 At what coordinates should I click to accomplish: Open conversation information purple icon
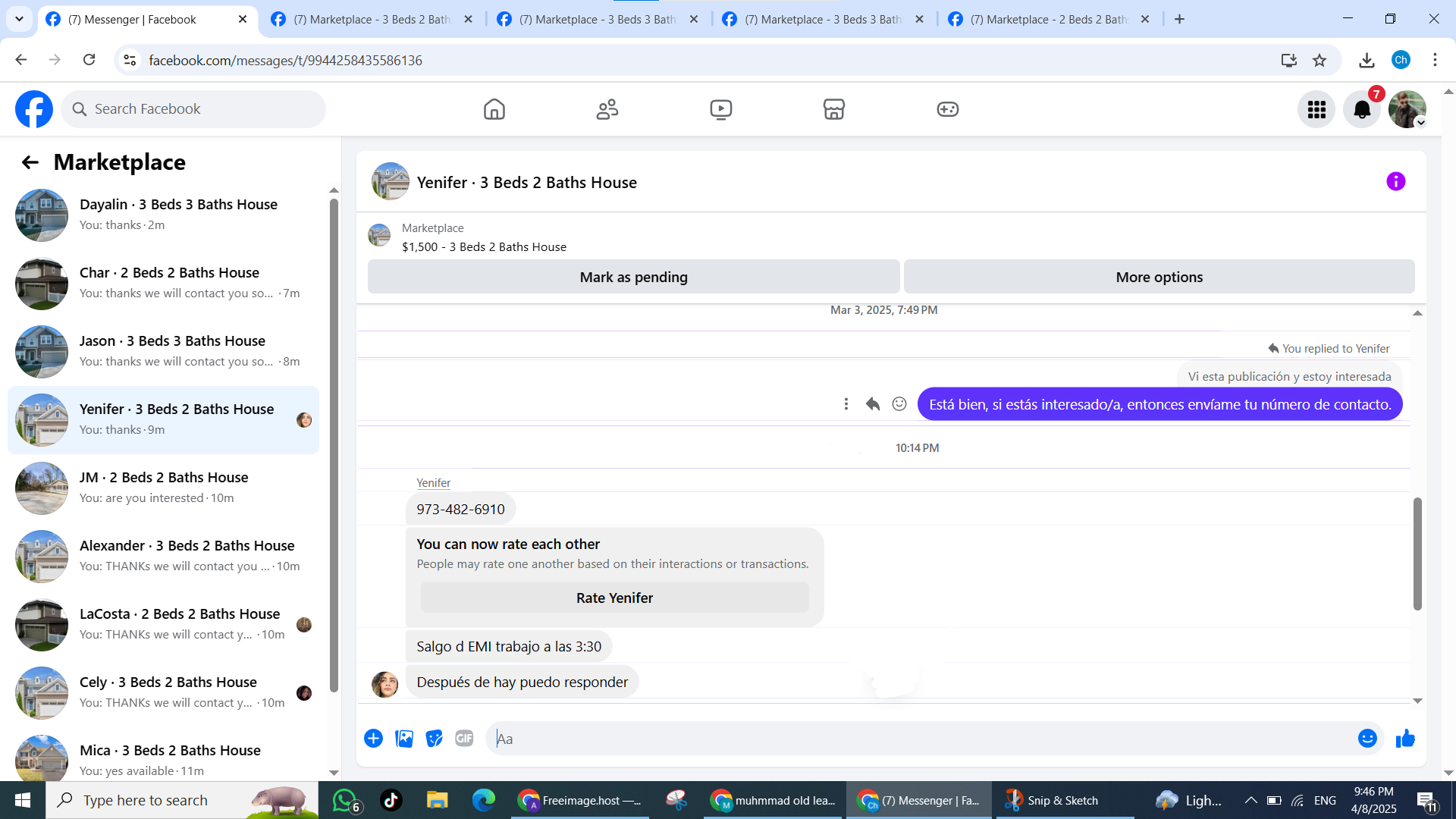pyautogui.click(x=1395, y=181)
